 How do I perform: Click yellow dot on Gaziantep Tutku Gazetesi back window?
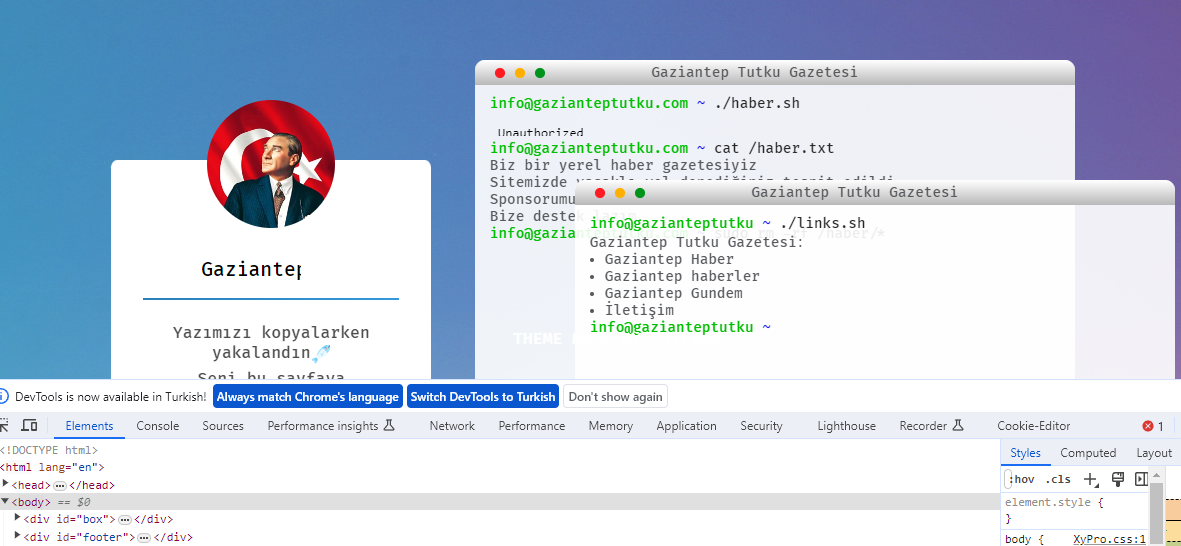pyautogui.click(x=520, y=73)
